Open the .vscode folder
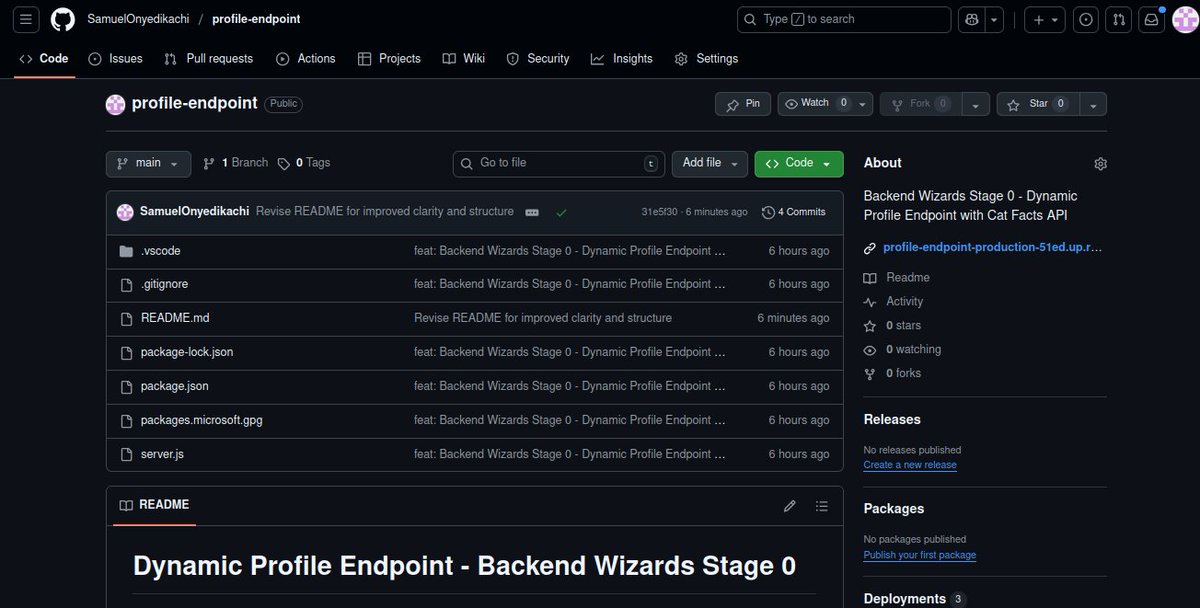 click(161, 251)
